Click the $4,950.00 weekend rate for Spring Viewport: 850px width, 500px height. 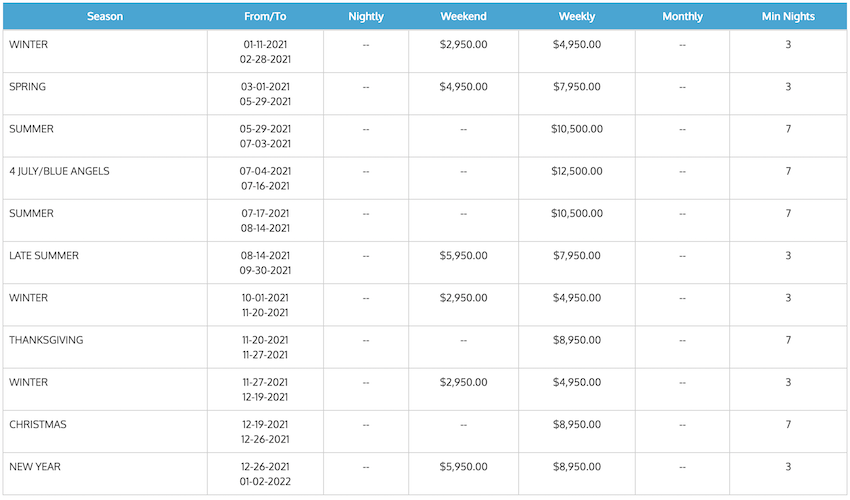pyautogui.click(x=463, y=87)
